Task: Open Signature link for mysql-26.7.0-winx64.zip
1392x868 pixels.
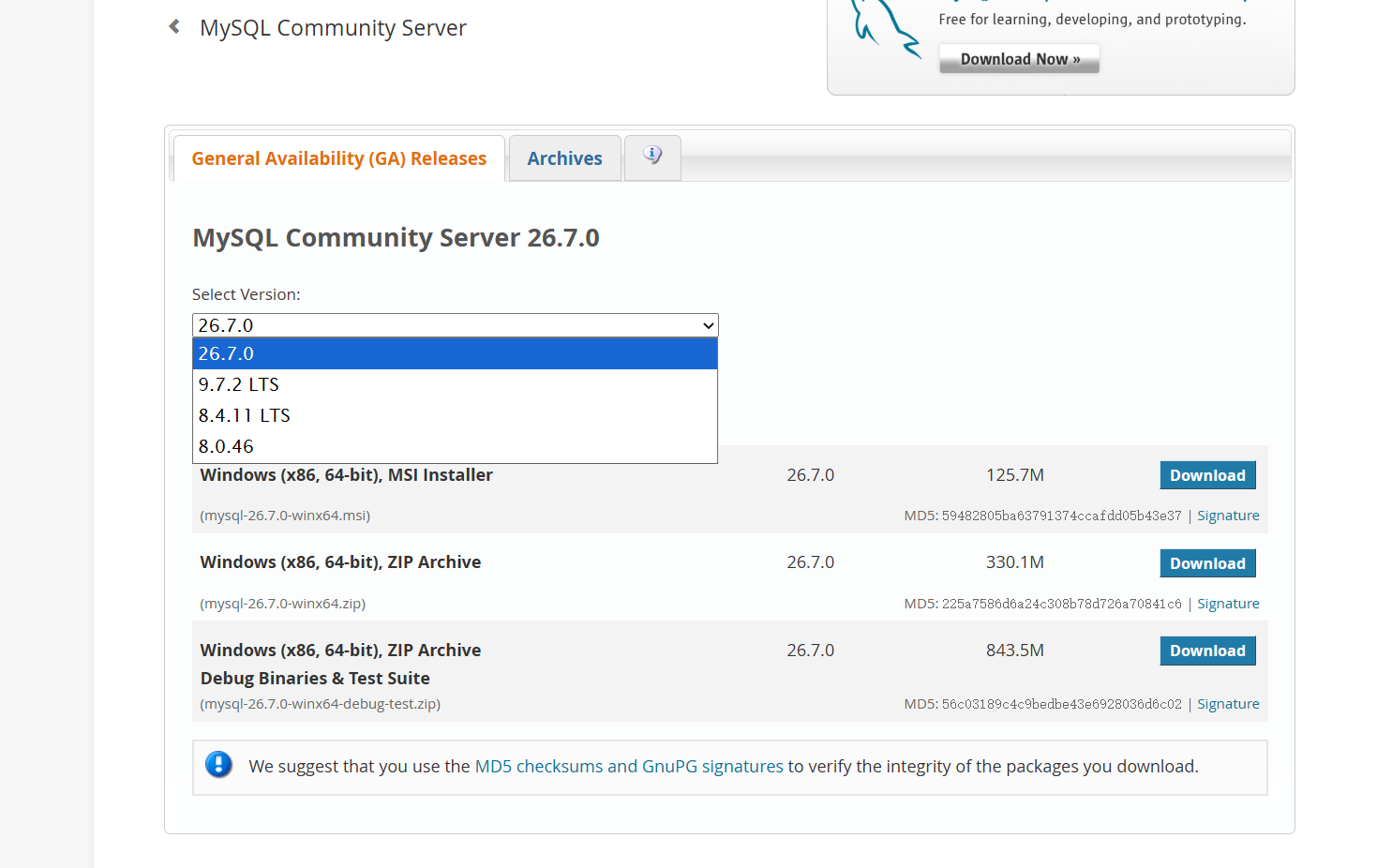Action: pyautogui.click(x=1228, y=604)
